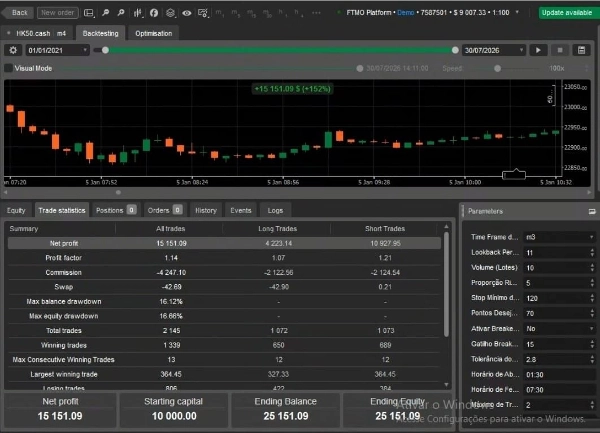Toggle the eye viewing options icon
The width and height of the screenshot is (600, 433).
[x=187, y=13]
